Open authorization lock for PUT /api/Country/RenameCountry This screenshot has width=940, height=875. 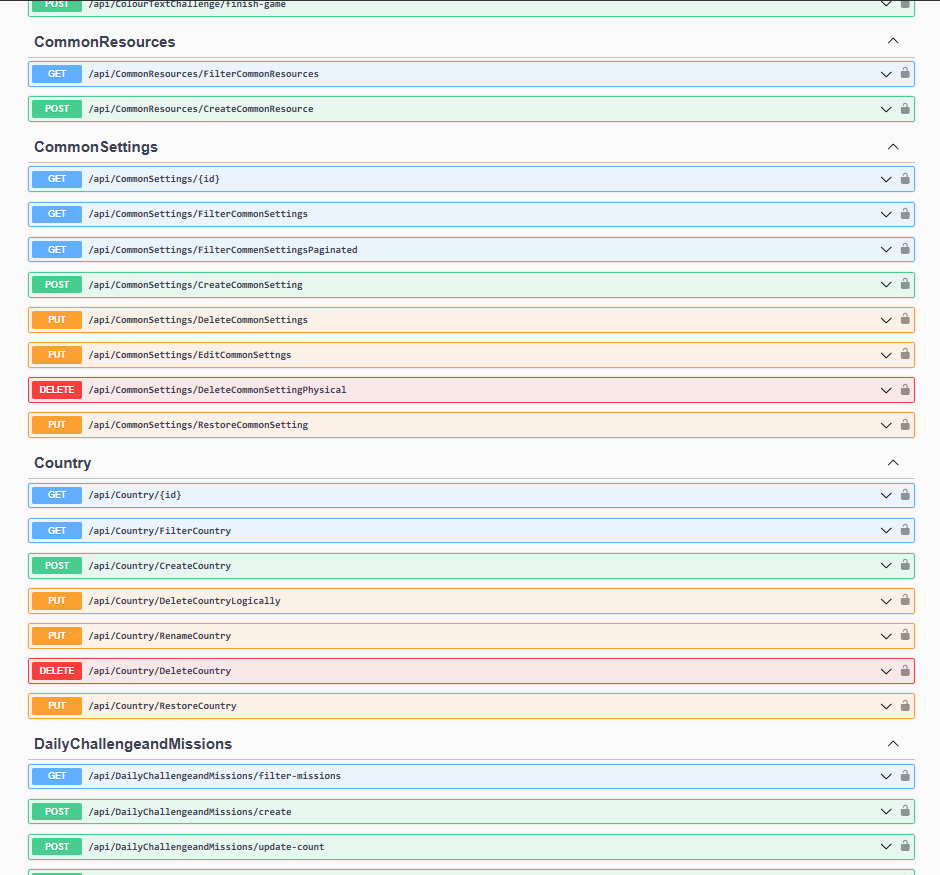pos(905,635)
